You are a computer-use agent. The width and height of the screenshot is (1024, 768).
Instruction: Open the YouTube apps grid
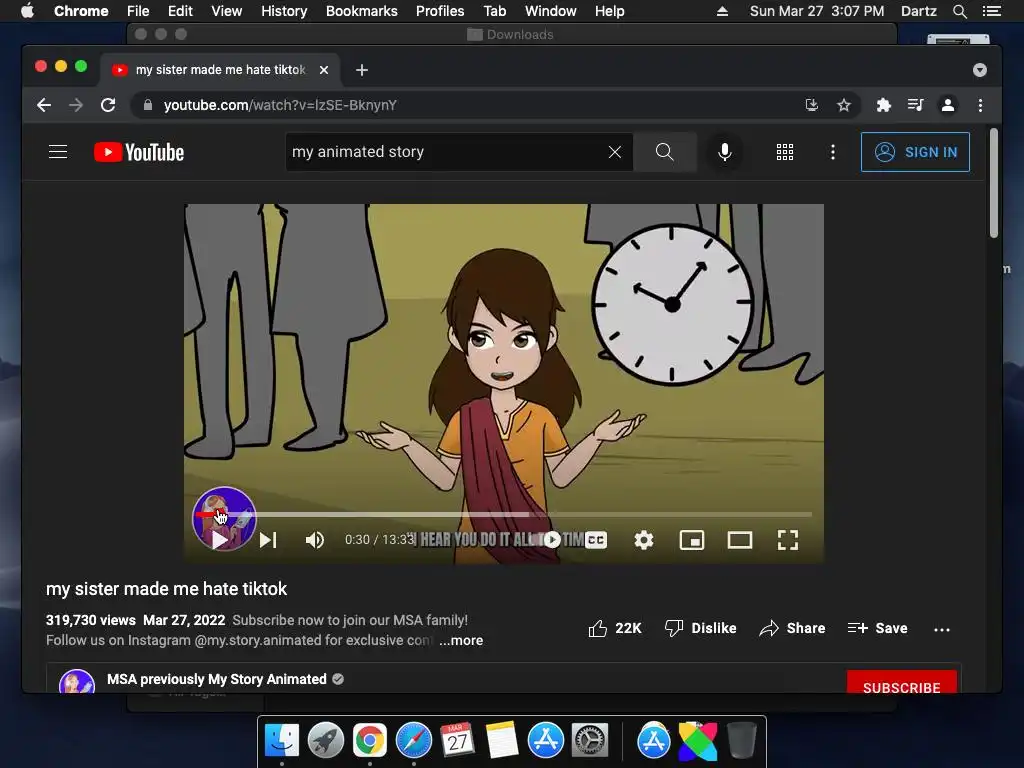tap(784, 152)
